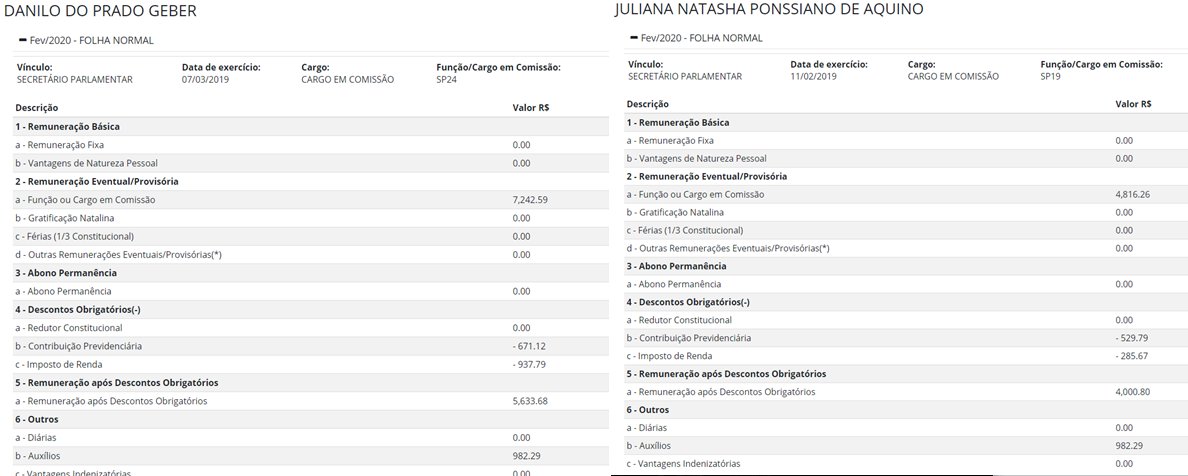Screen dimensions: 1188x476
Task: Click Juliana's income tax value - 285.67
Action: coord(1132,355)
